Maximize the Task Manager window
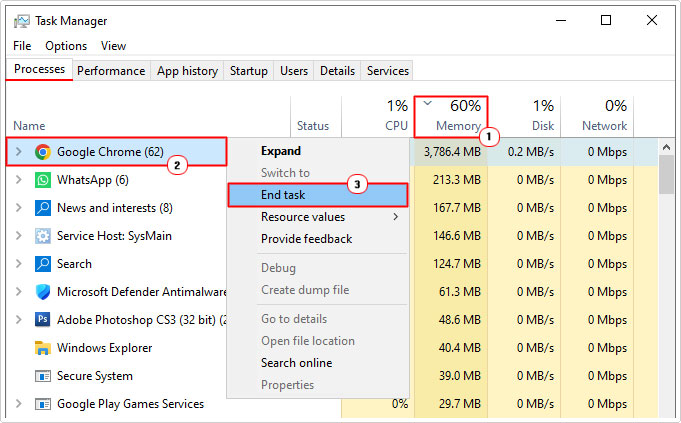Screen dimensions: 681x423 pos(606,20)
